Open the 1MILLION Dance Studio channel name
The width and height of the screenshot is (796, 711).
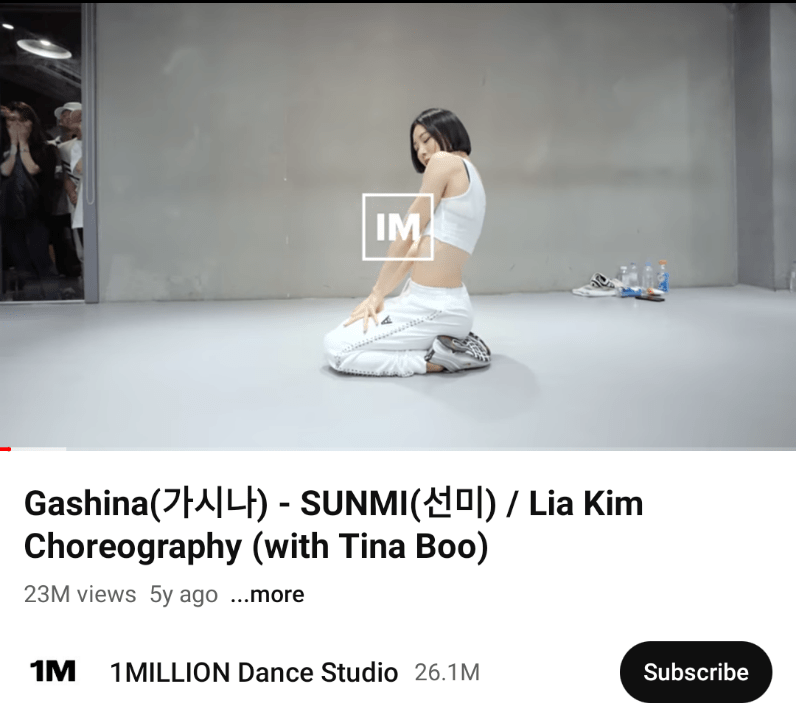click(254, 672)
